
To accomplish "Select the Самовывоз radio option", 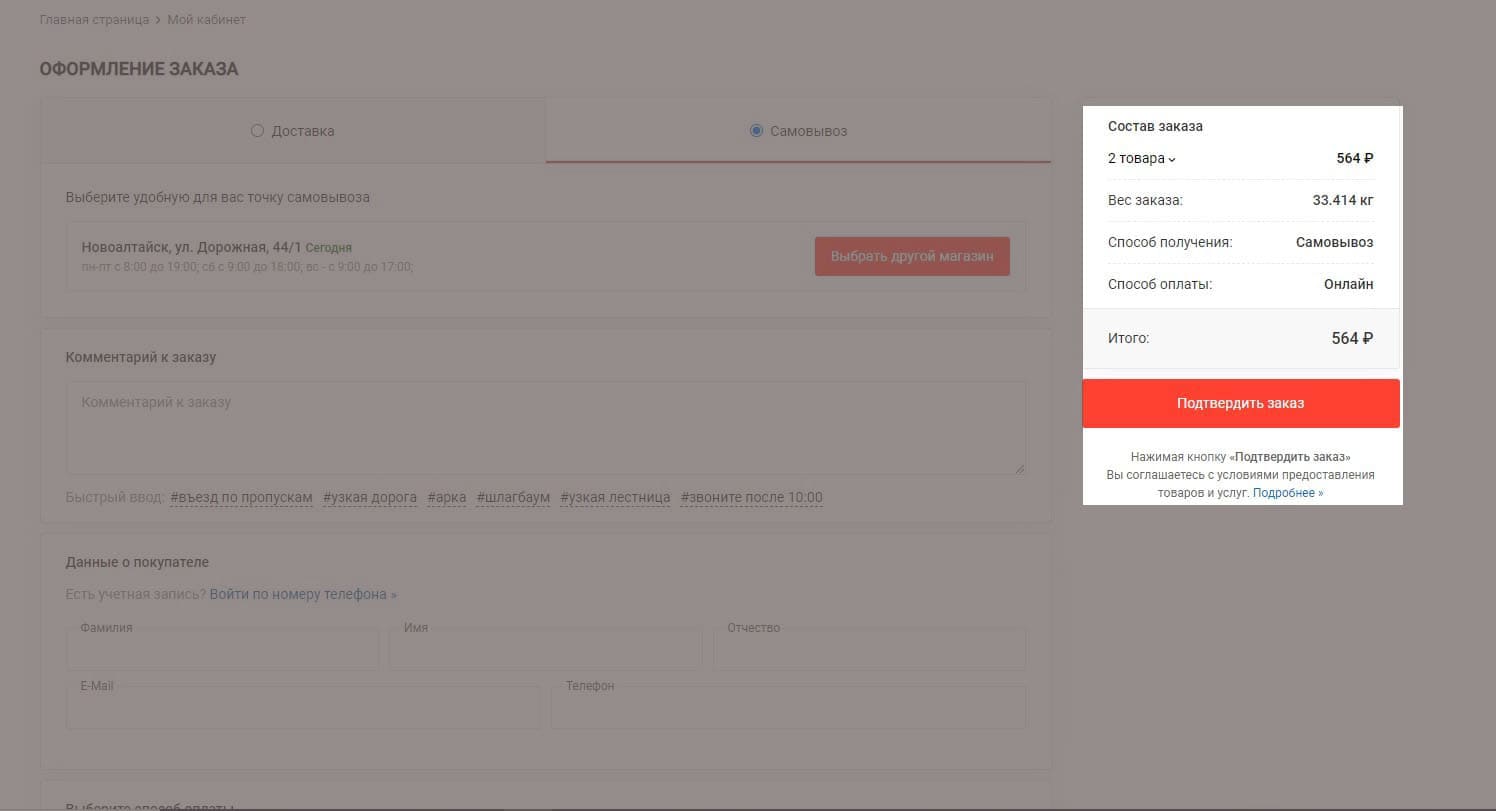I will 756,131.
